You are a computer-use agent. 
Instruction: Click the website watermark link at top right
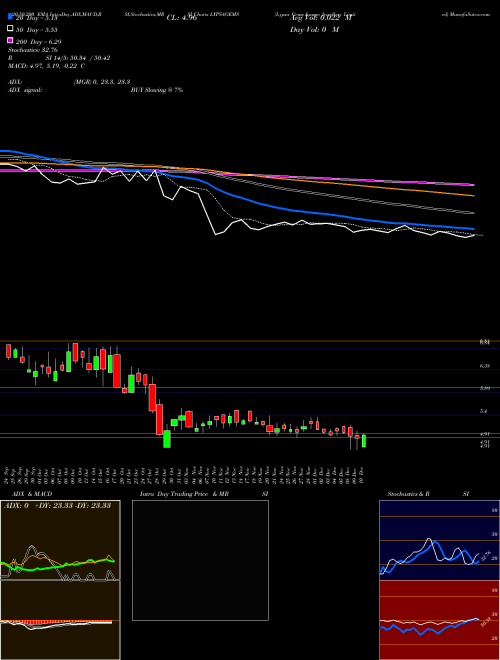[466, 14]
